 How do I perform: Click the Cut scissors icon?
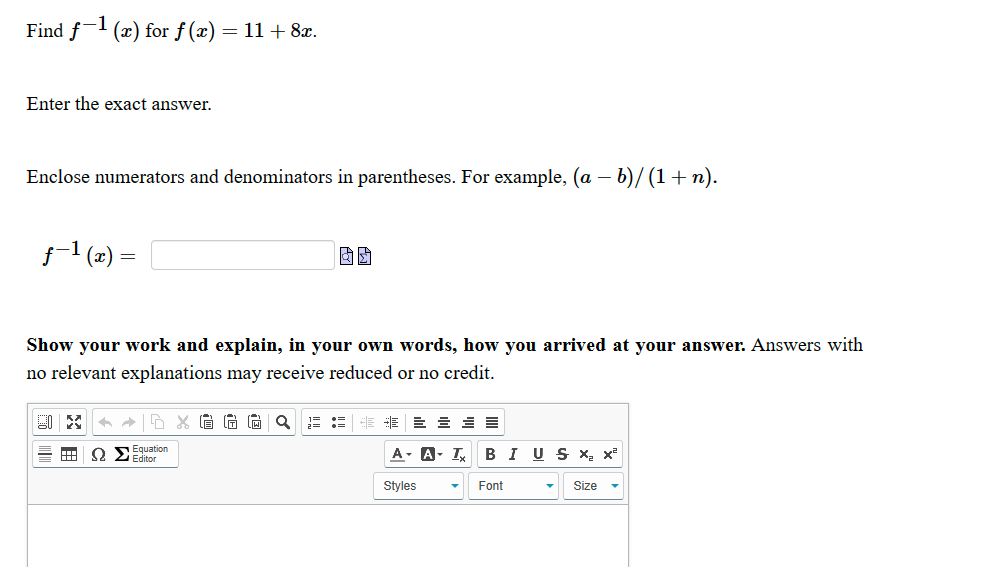[183, 422]
